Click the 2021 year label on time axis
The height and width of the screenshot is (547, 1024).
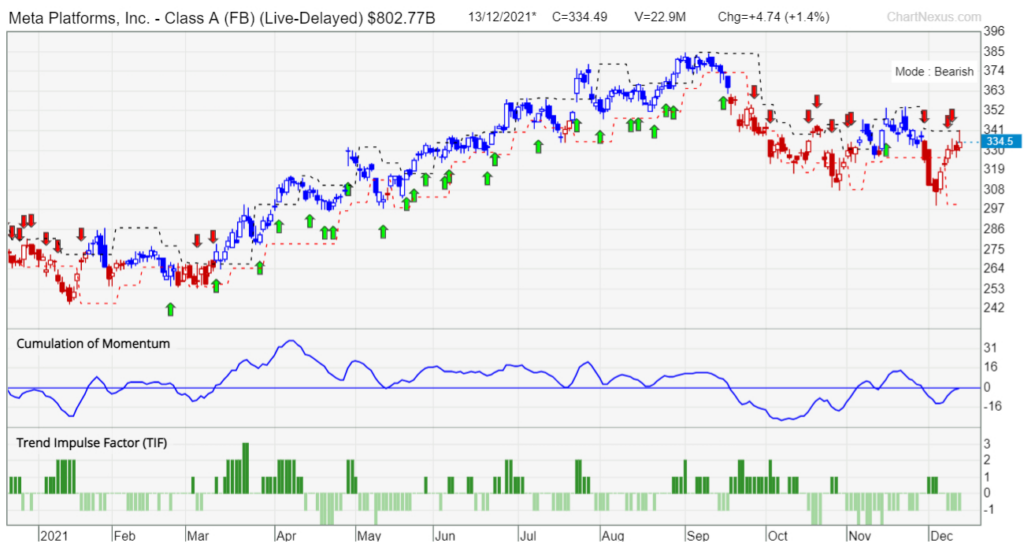54,536
